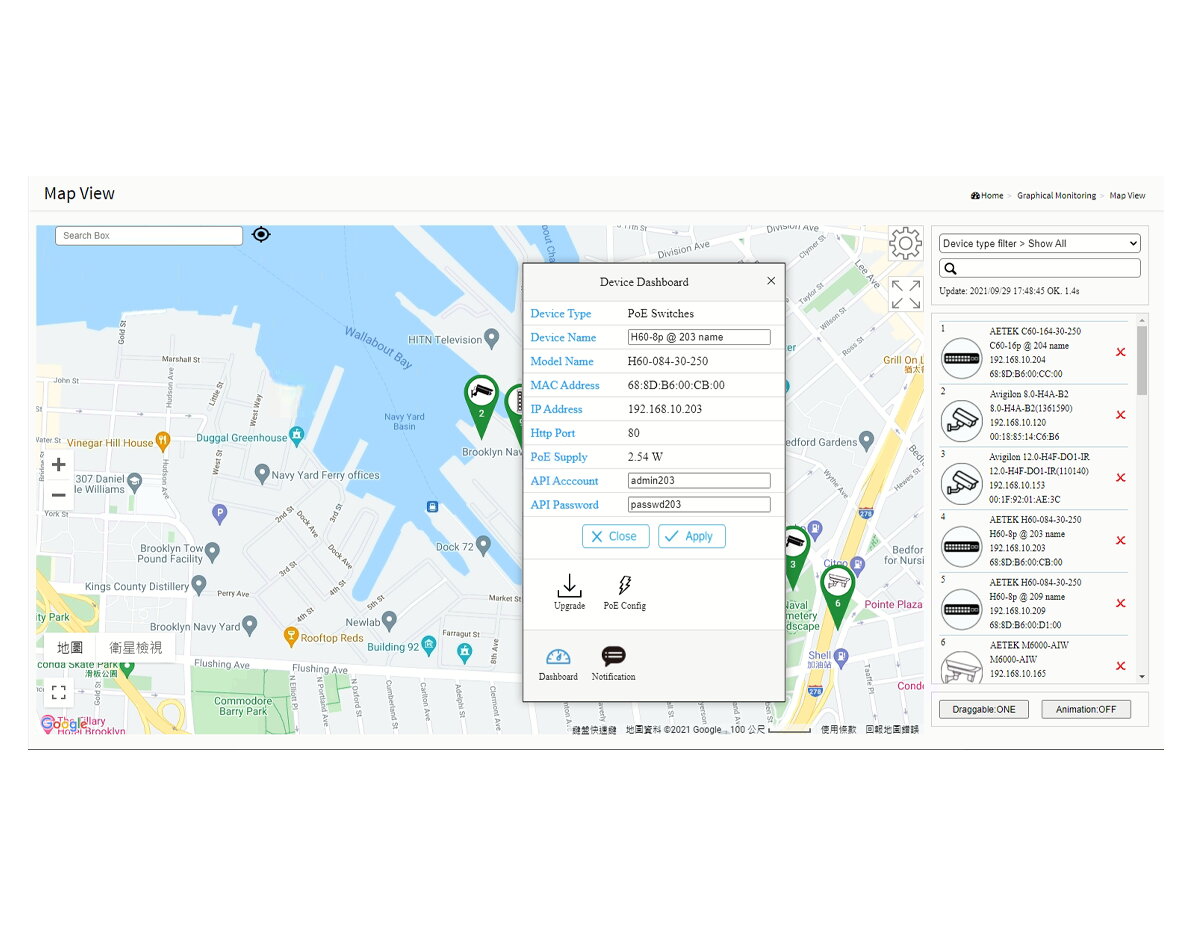Click the locate-me target icon beside search box
The image size is (1191, 925).
click(x=261, y=235)
